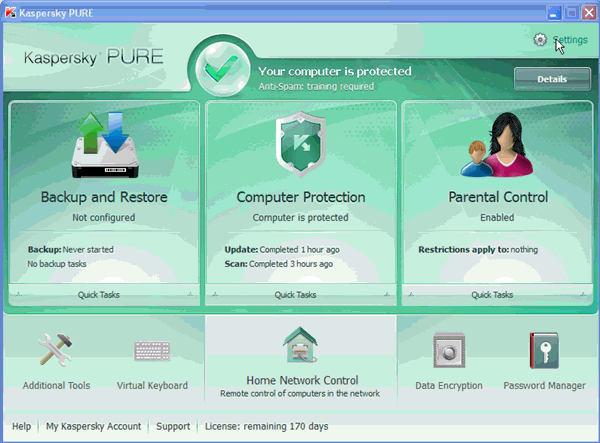The image size is (600, 443).
Task: Click 'Your computer is protected' status text
Action: click(335, 72)
